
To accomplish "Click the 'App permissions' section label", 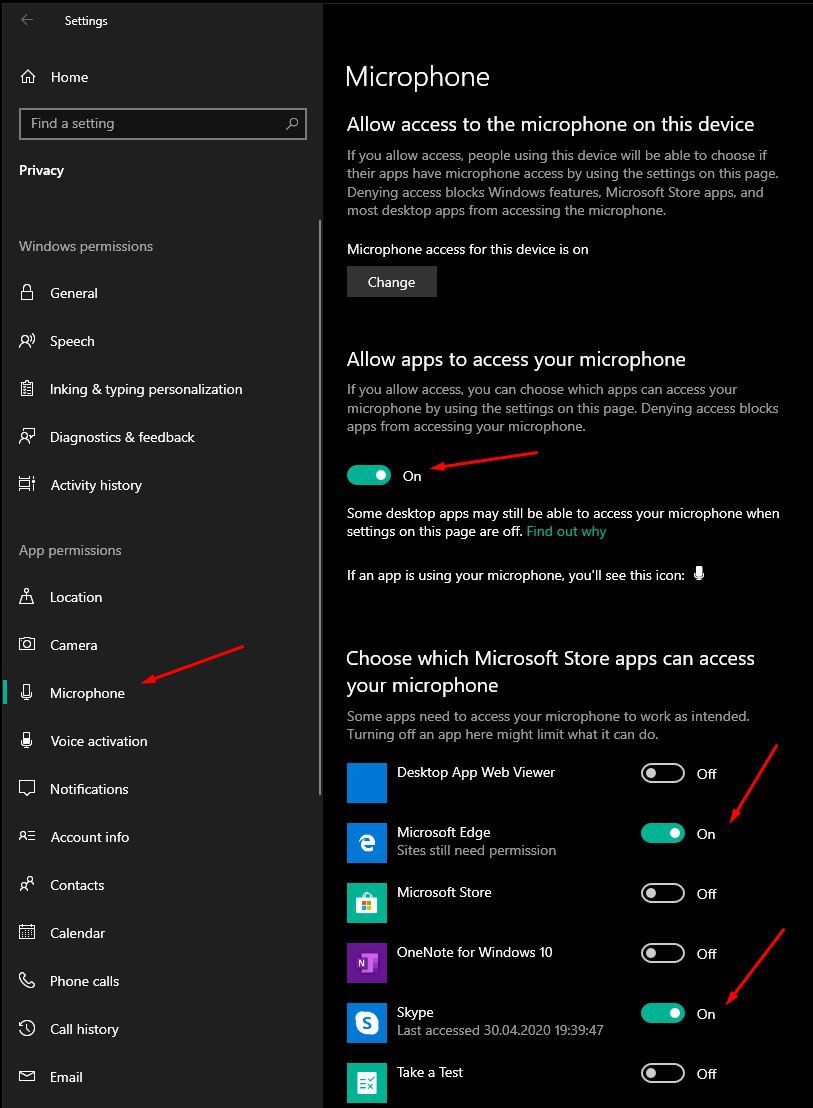I will tap(70, 550).
